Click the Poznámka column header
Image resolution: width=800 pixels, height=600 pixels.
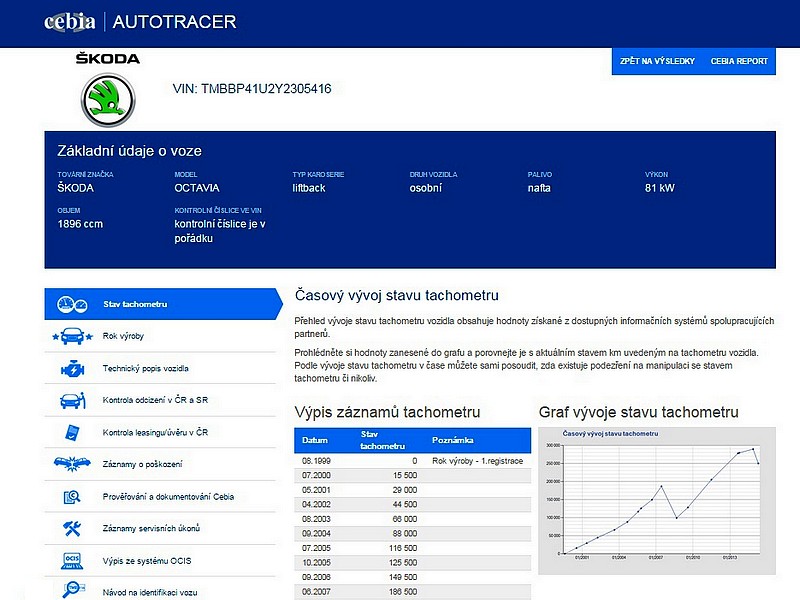(x=453, y=440)
